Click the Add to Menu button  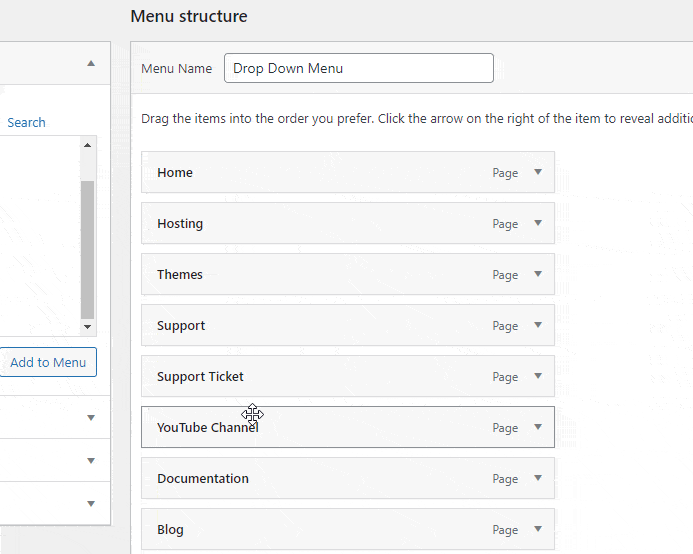click(48, 362)
